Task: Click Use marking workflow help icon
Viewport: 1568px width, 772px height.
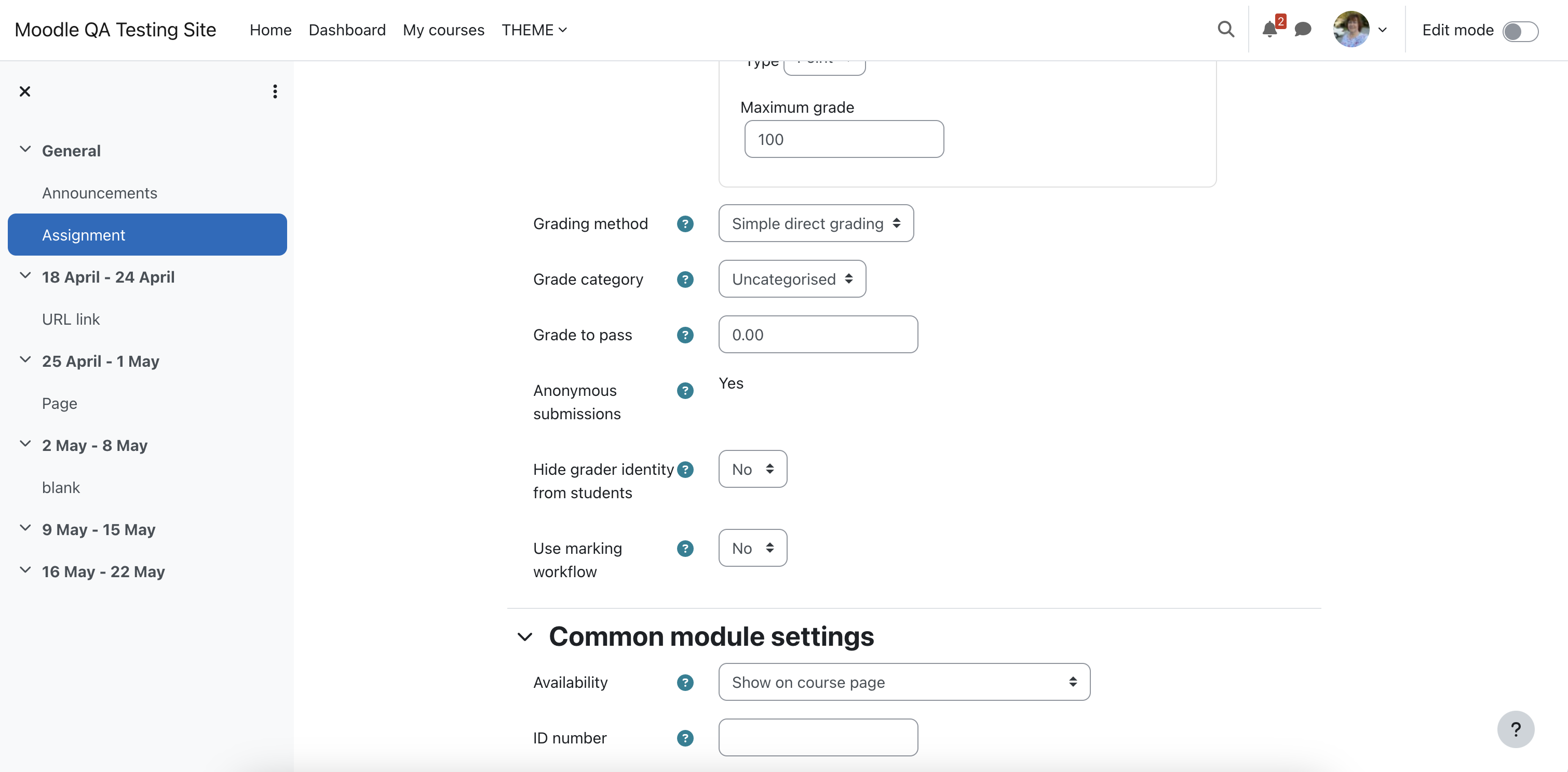Action: [x=685, y=549]
